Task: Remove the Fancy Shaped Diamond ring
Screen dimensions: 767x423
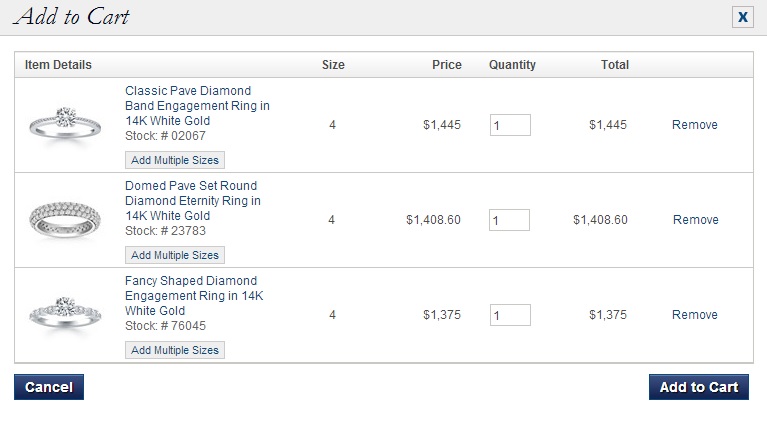Action: tap(695, 314)
